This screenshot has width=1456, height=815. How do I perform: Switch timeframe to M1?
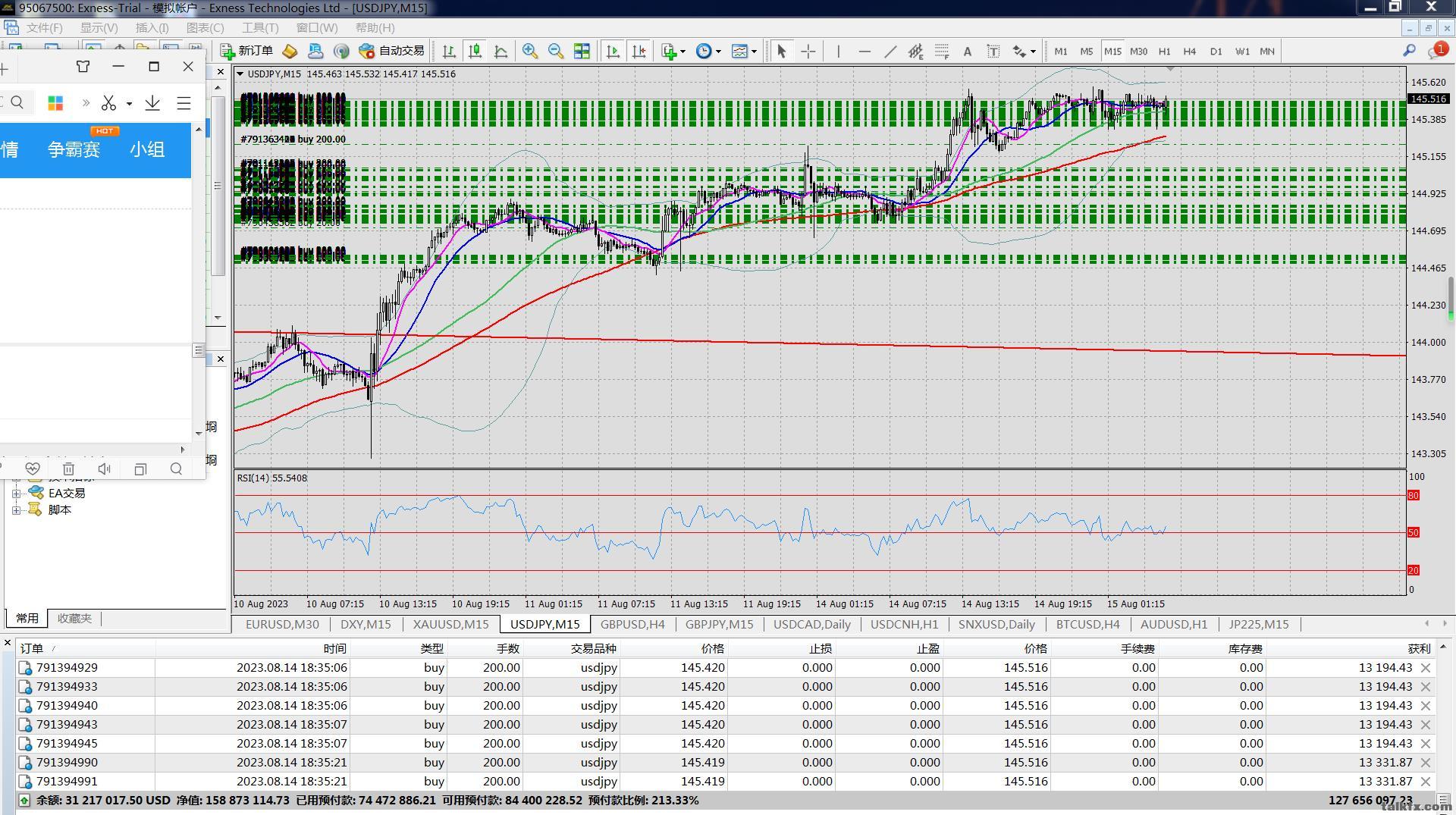click(x=1060, y=51)
